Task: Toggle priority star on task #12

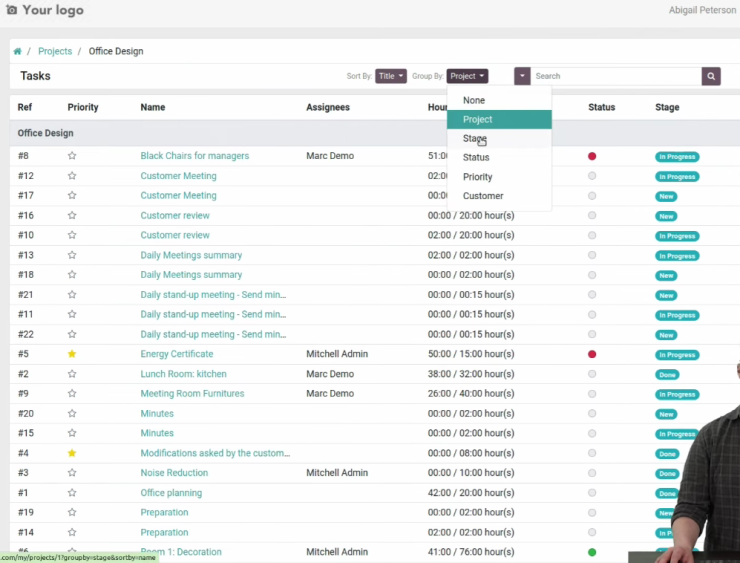Action: click(x=72, y=176)
